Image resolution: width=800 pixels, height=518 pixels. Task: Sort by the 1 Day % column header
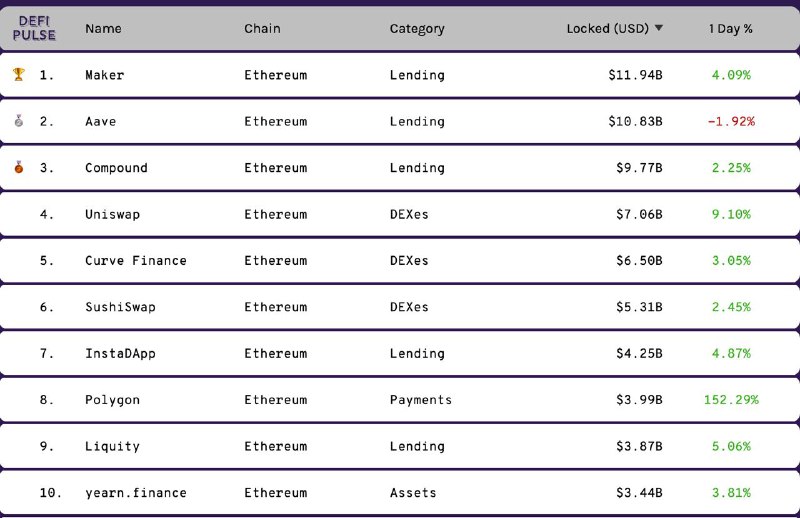point(731,29)
